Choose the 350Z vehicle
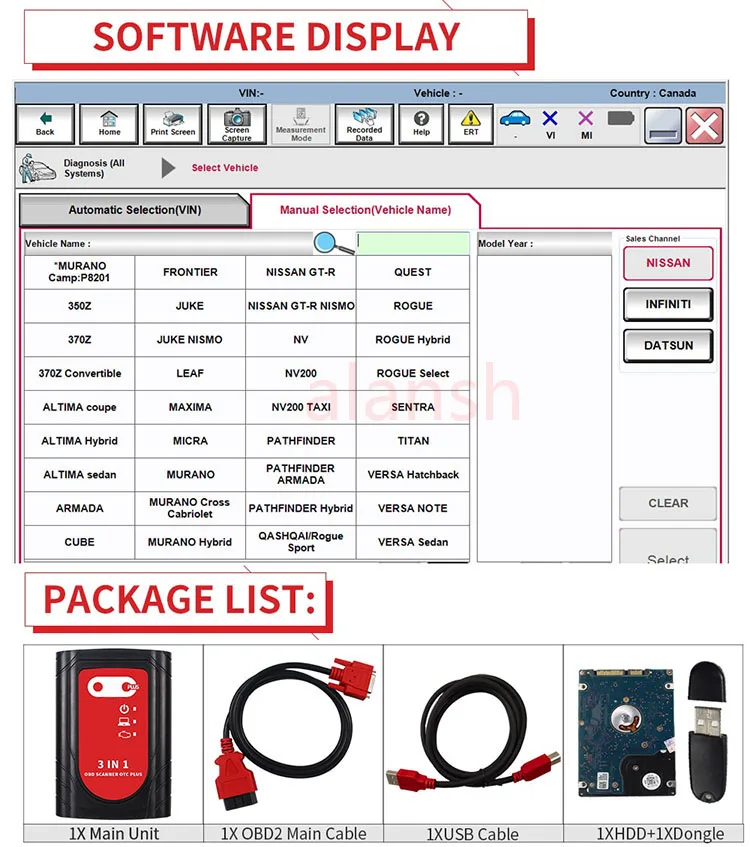The height and width of the screenshot is (847, 750). tap(79, 306)
